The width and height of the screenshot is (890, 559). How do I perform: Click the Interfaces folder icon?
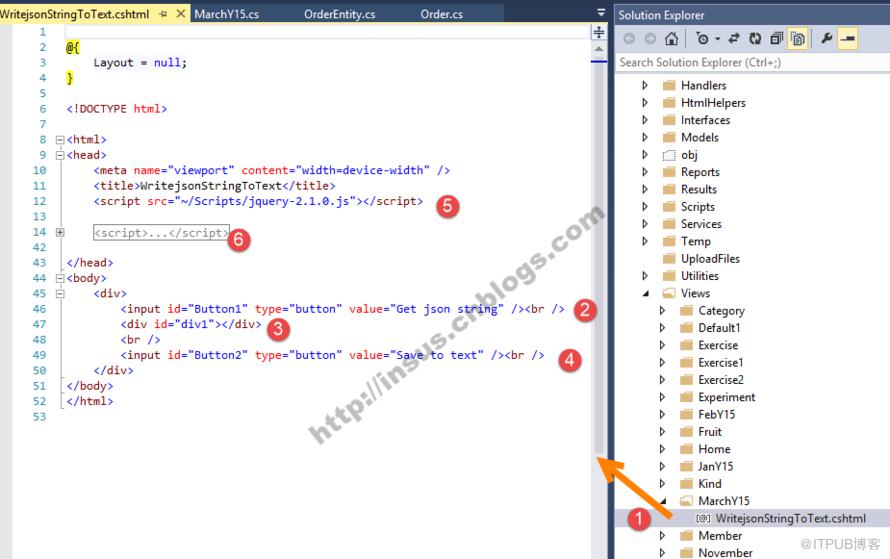pos(669,120)
